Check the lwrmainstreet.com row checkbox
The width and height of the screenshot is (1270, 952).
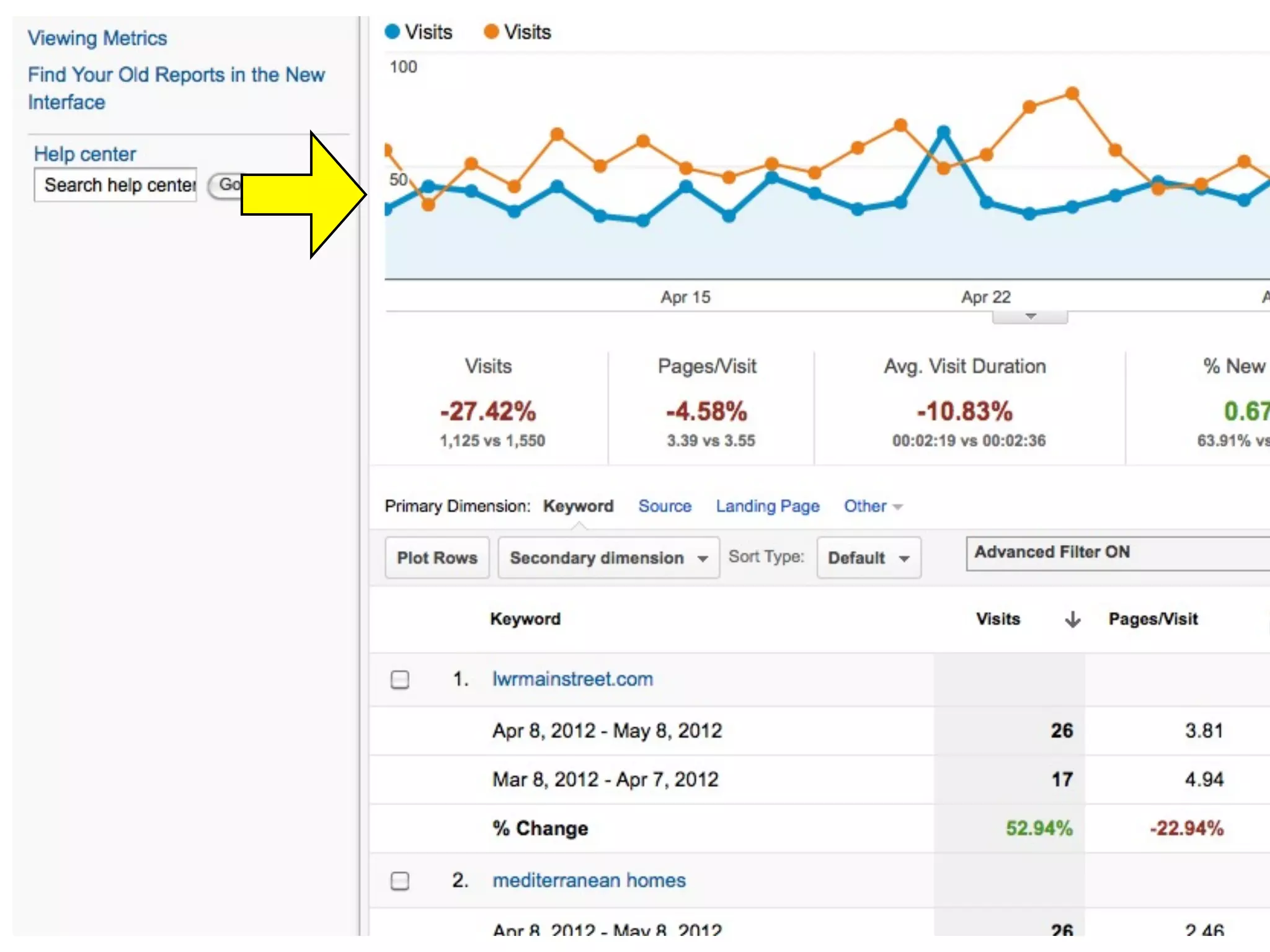click(400, 679)
